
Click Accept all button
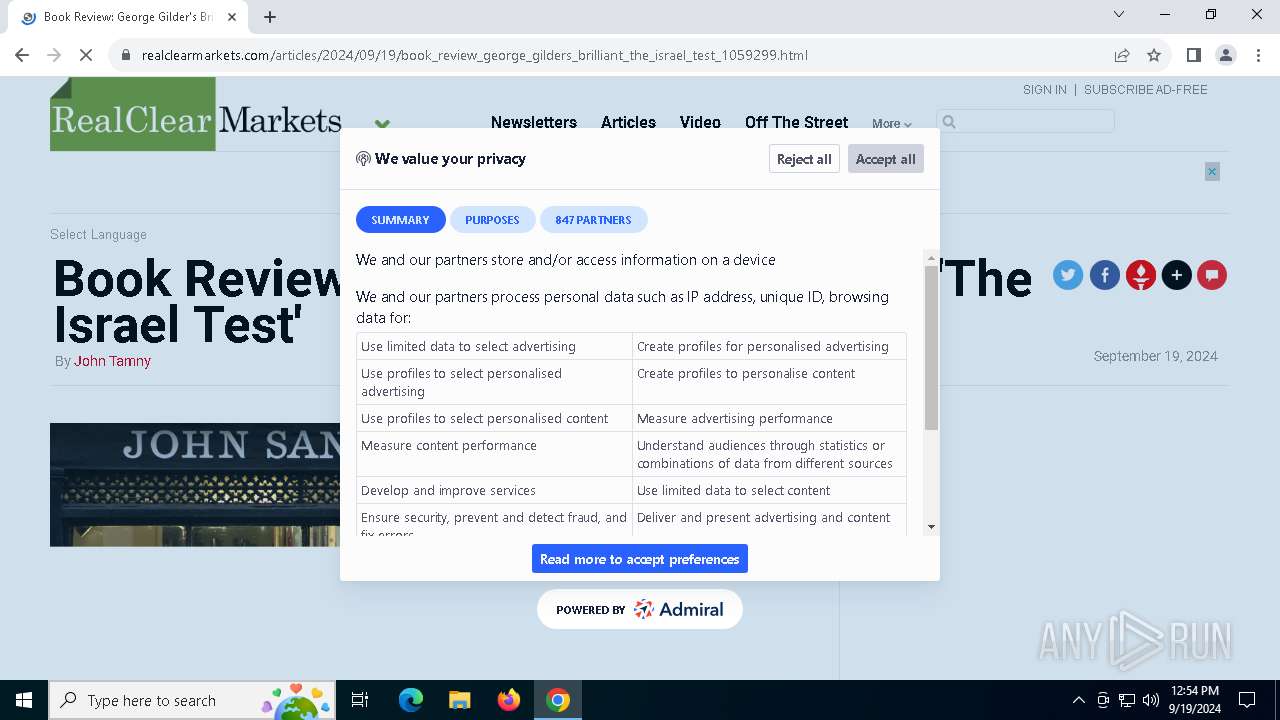point(885,159)
